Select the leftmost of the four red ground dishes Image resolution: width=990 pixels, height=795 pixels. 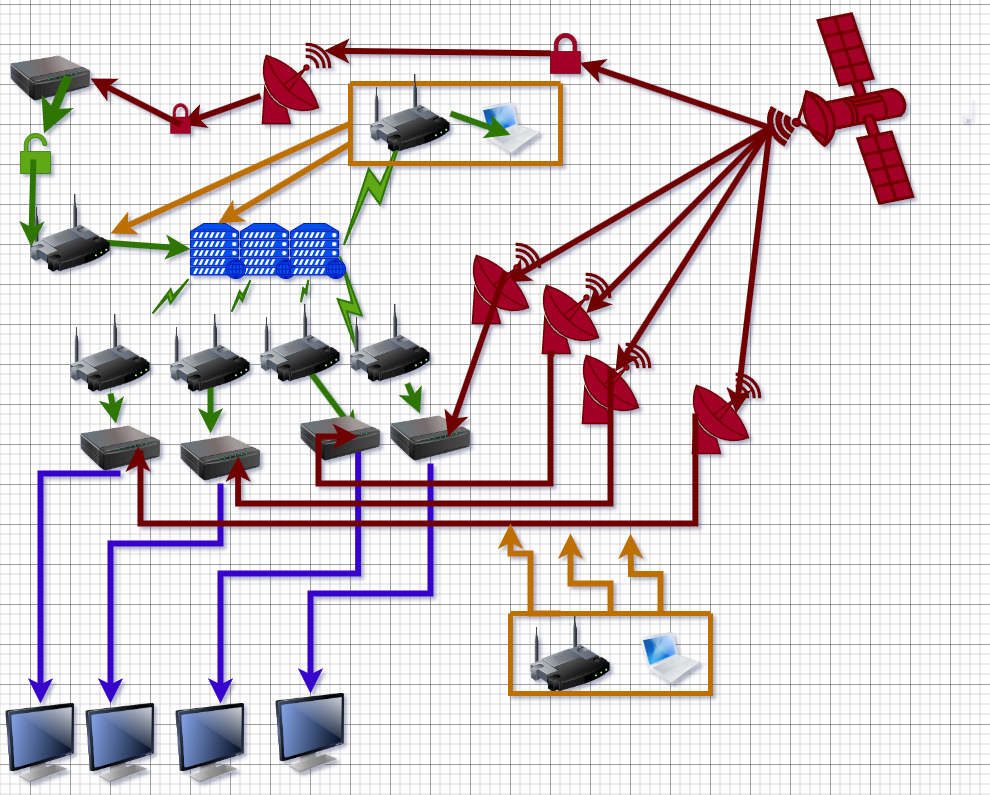coord(505,284)
